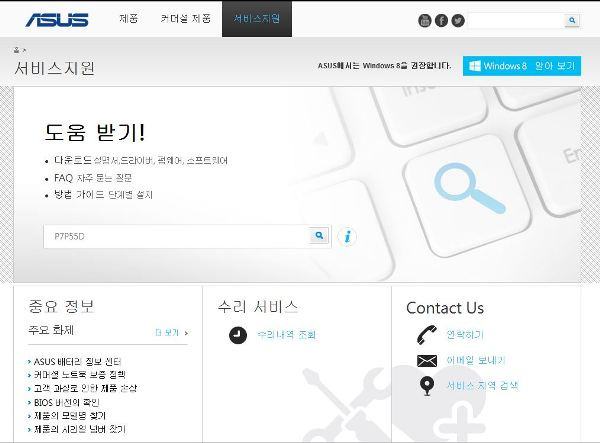Screen dimensions: 600x443
Task: Click the 수리내역 조회 link
Action: 286,335
